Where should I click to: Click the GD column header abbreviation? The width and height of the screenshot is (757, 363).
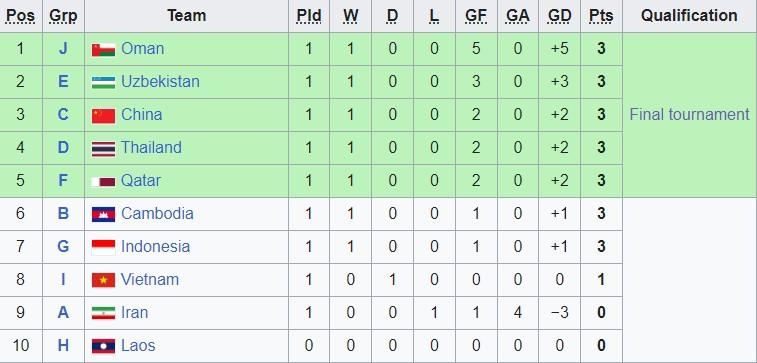pyautogui.click(x=560, y=16)
